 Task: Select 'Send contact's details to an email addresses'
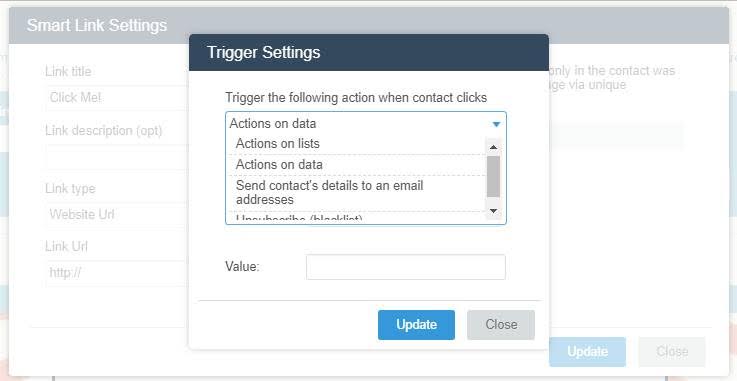pos(357,193)
